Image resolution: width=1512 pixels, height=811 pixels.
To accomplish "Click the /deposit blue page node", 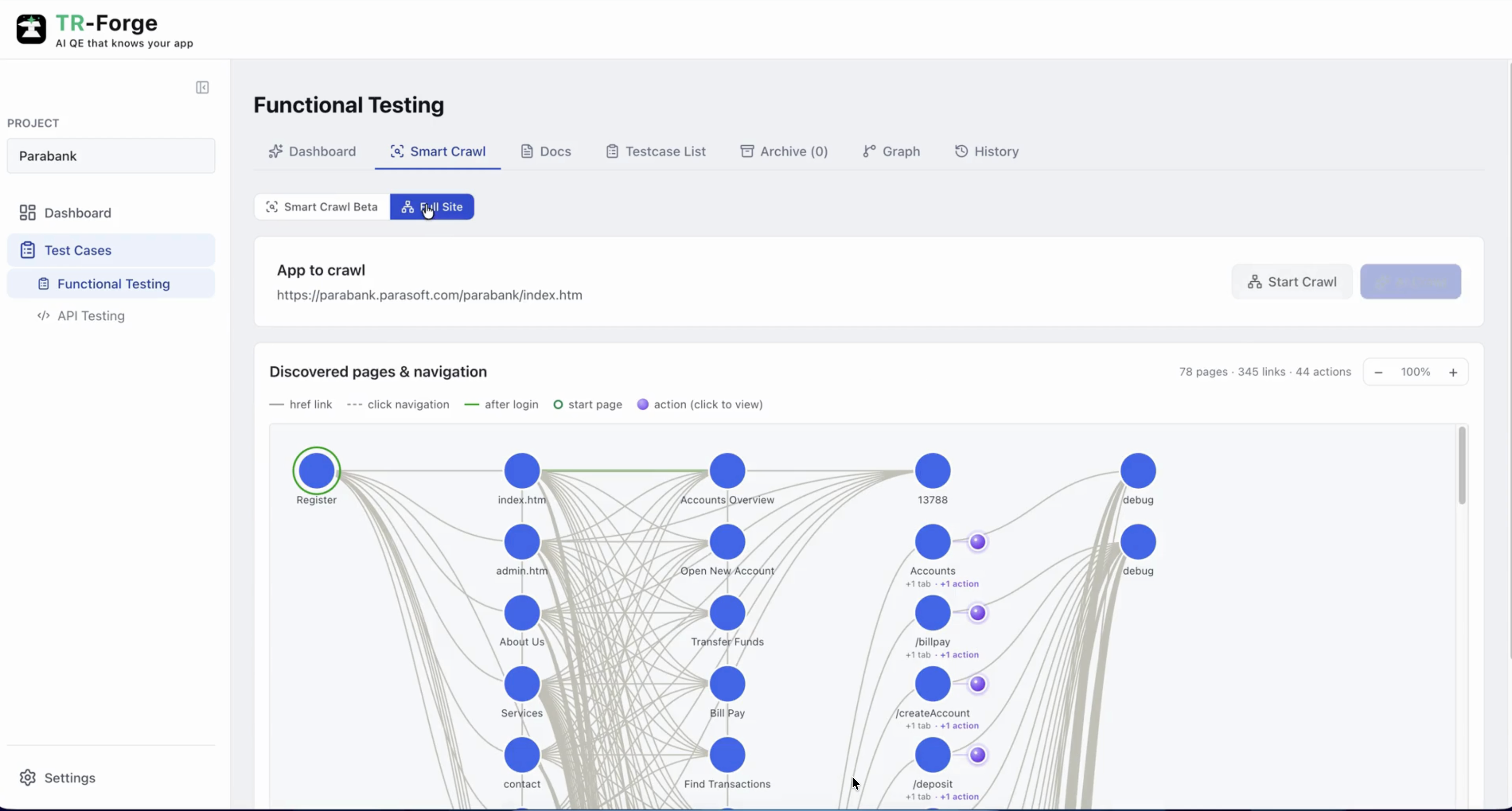I will [x=933, y=755].
